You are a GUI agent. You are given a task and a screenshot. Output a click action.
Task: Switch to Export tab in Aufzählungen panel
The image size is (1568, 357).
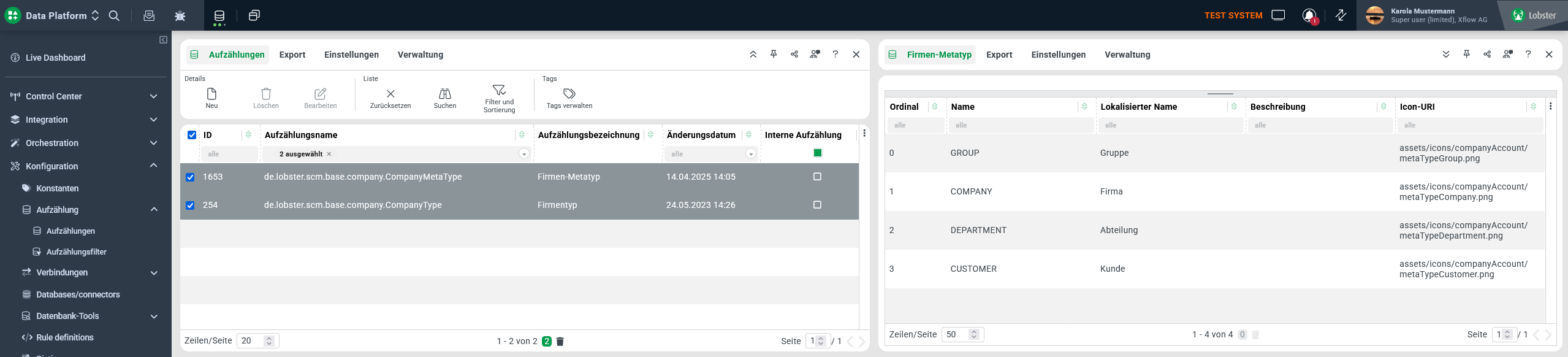tap(292, 55)
